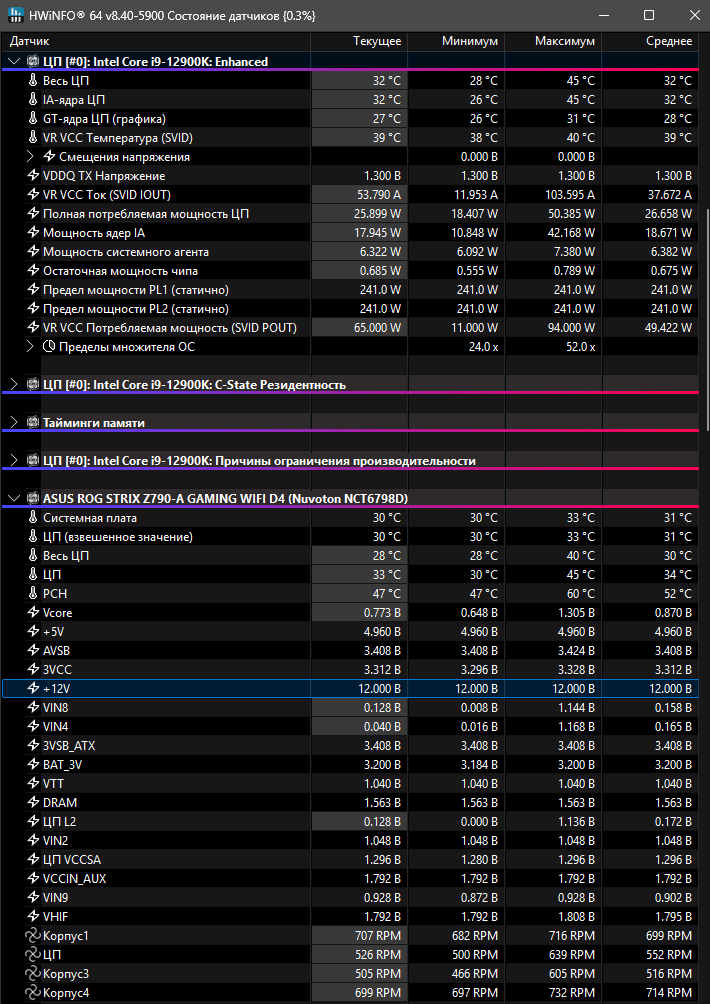The image size is (710, 1004).
Task: Collapse the Intel Core i9-12900K Enhanced sensor group
Action: coord(15,61)
